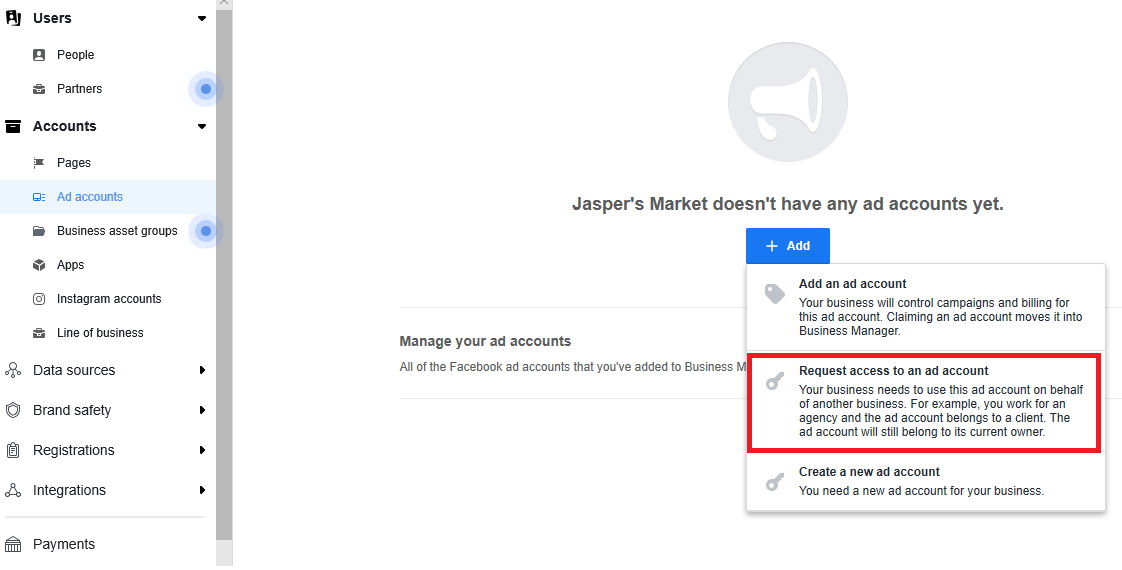Click the Payments bank building icon
The width and height of the screenshot is (1122, 570).
click(x=13, y=545)
